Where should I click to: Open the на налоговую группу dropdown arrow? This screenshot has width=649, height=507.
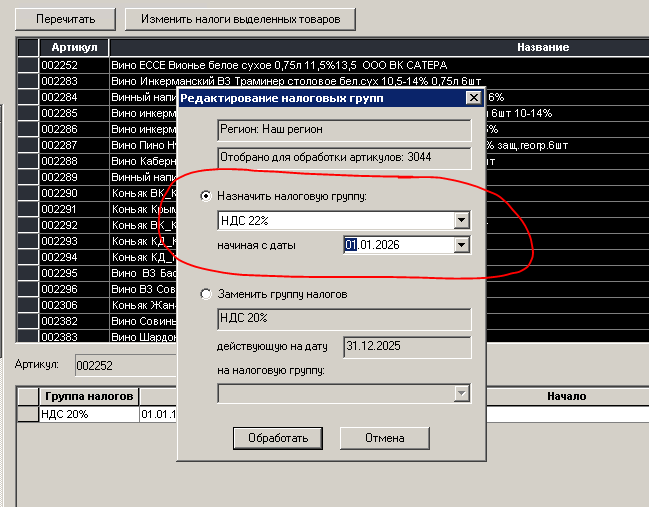[x=461, y=394]
